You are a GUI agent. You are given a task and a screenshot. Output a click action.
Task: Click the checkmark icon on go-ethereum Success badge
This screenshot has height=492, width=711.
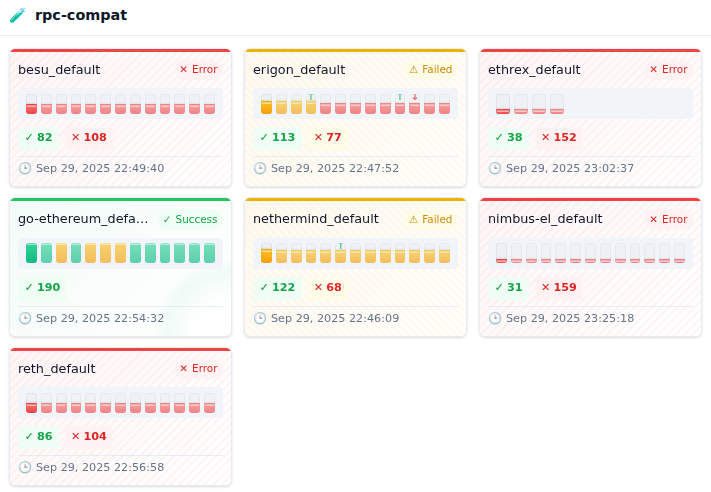pyautogui.click(x=167, y=219)
